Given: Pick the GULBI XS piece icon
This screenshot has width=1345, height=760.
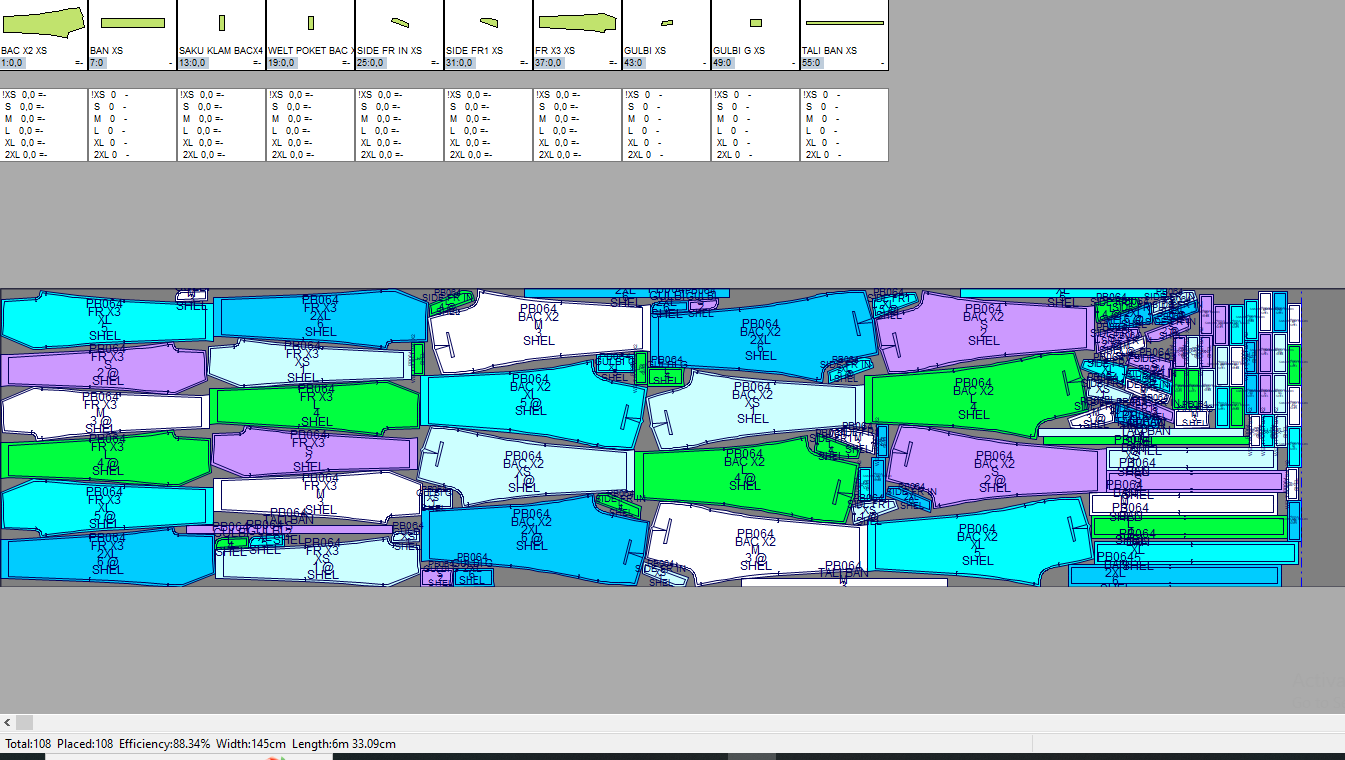Looking at the screenshot, I should (666, 22).
